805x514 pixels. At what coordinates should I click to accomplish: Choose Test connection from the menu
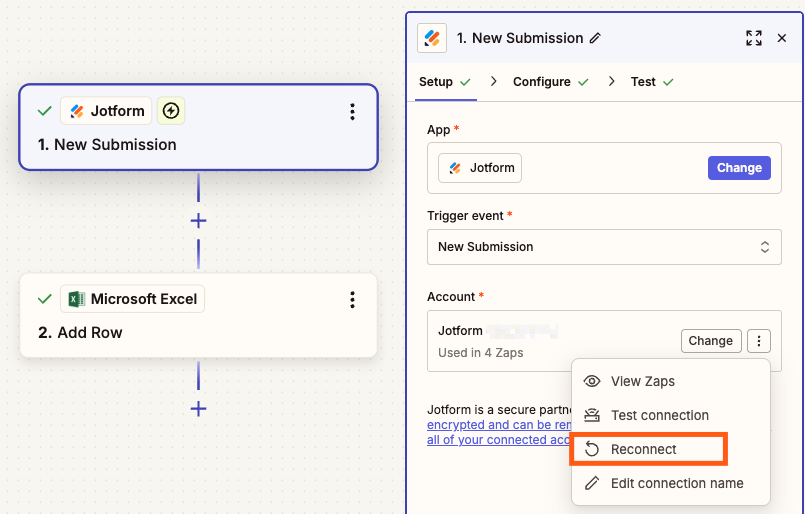670,415
